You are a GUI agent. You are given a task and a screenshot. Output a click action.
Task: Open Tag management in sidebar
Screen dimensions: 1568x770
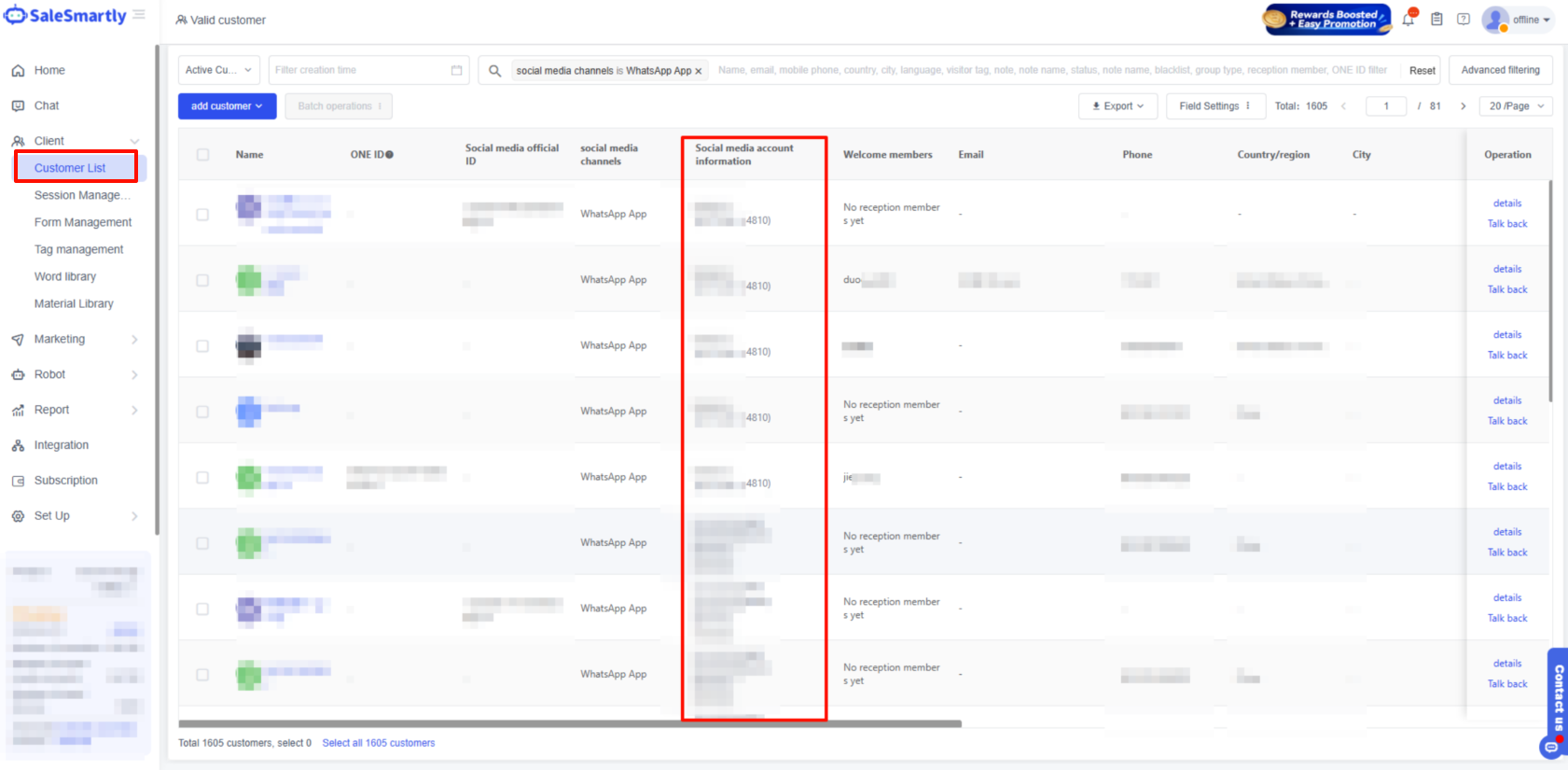pos(78,249)
